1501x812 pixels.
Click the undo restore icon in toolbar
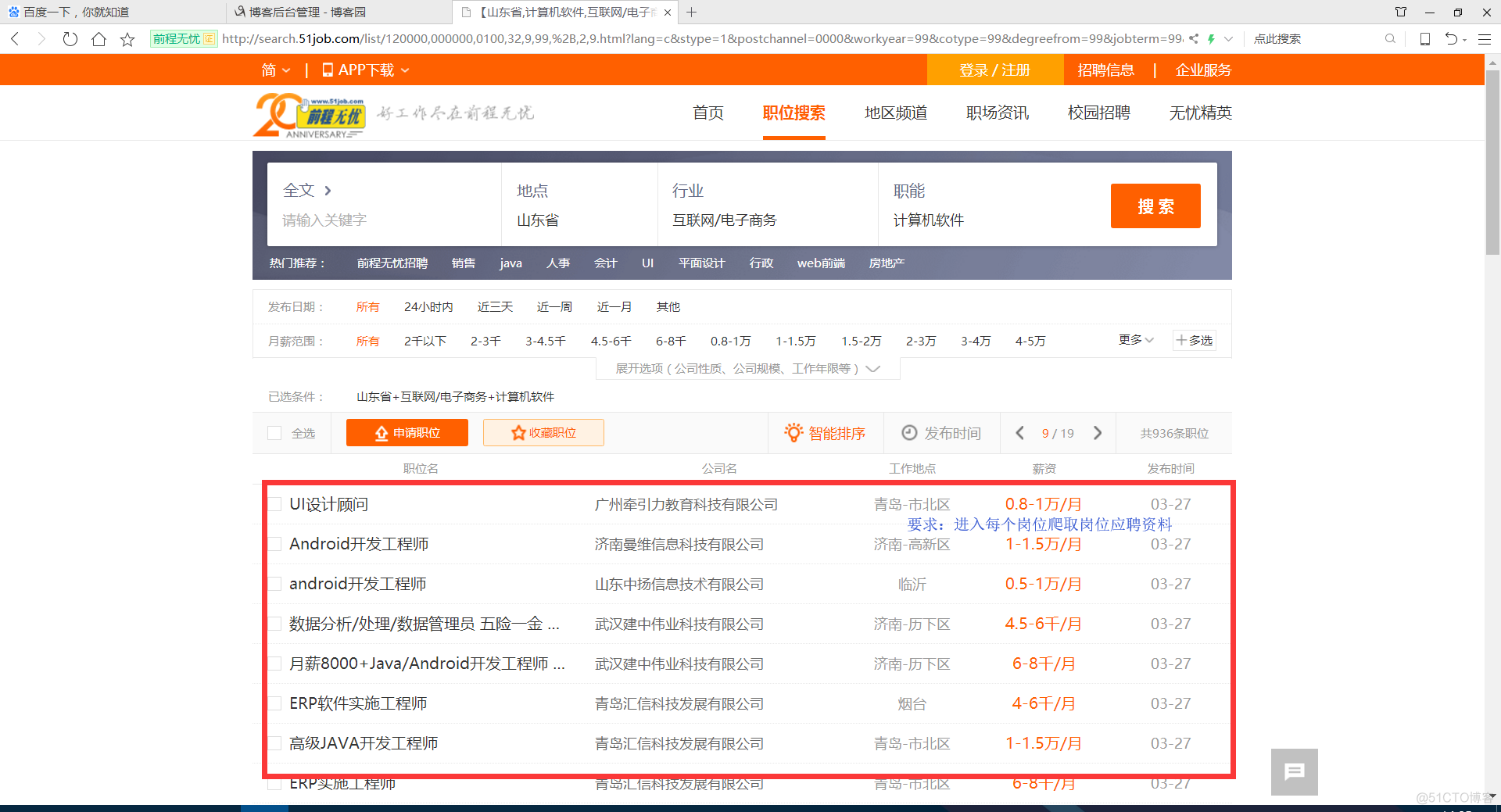[x=1451, y=38]
